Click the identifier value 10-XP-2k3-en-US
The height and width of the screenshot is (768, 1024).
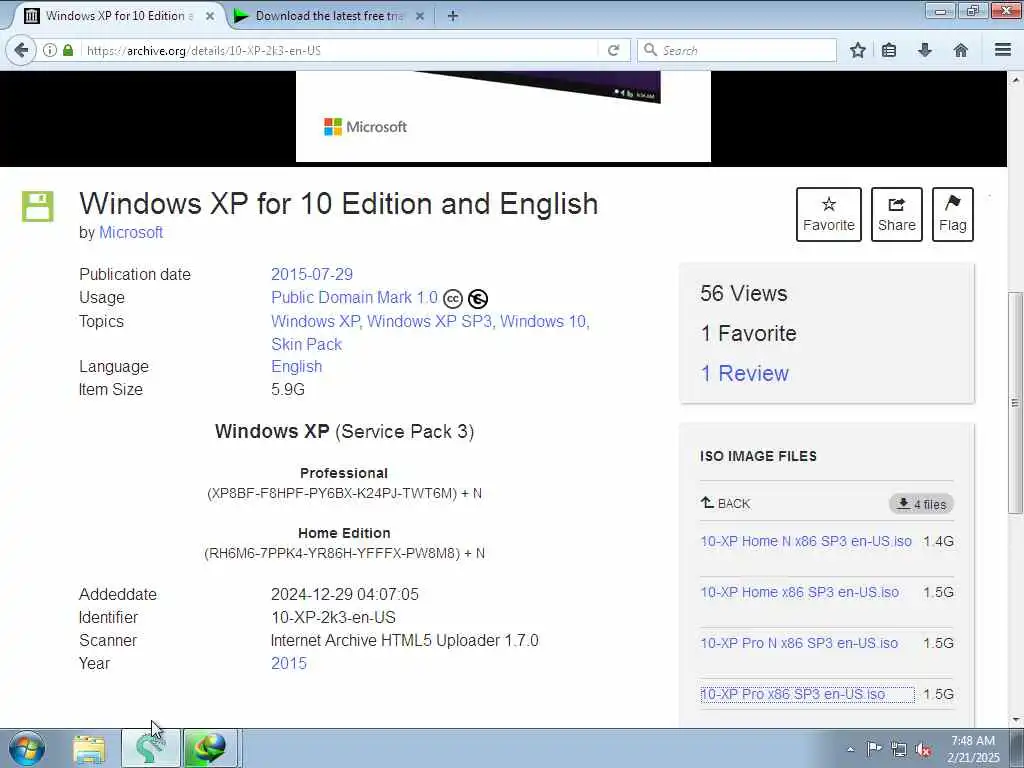click(333, 617)
